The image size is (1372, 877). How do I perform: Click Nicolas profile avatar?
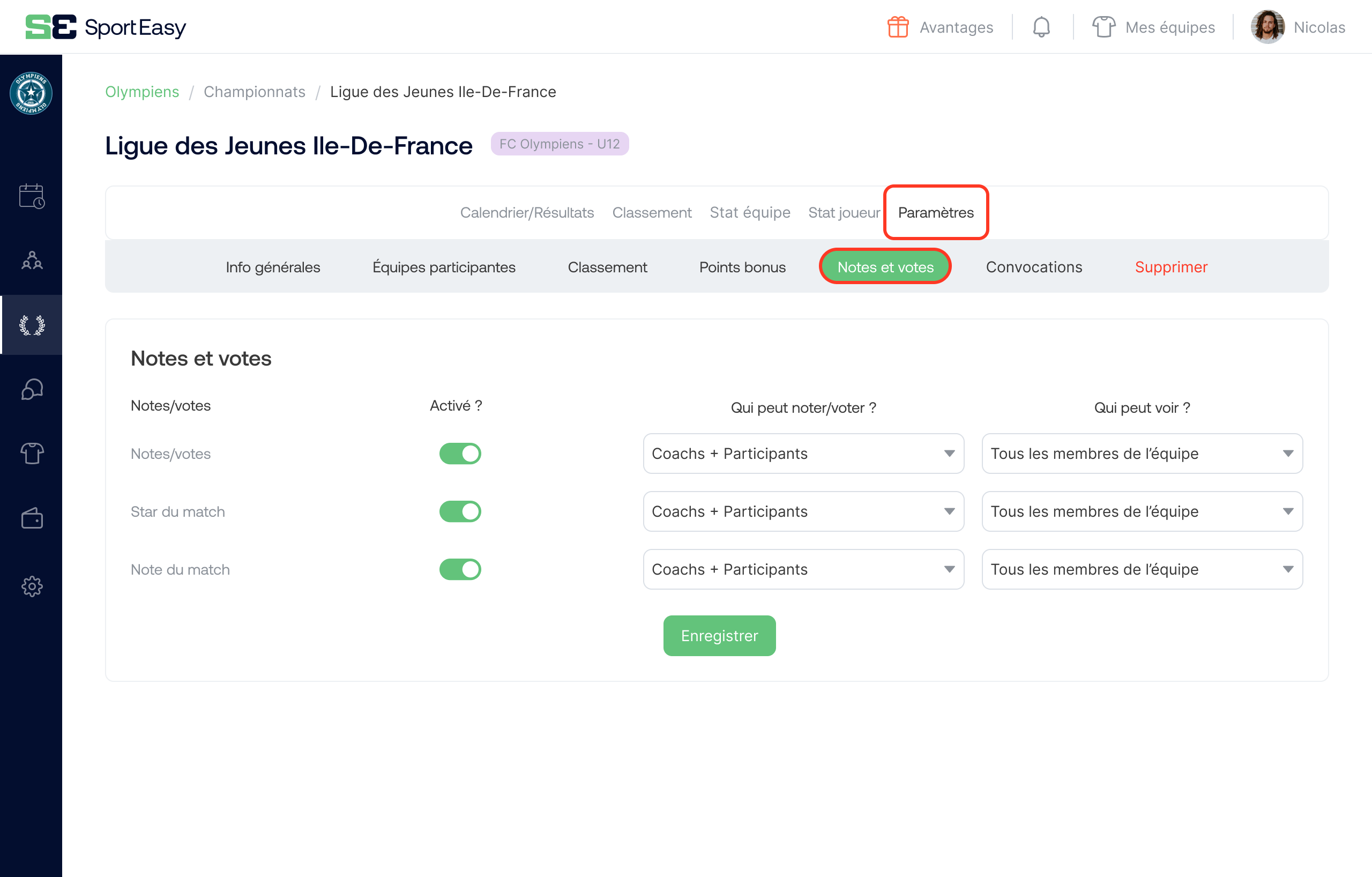click(1266, 27)
